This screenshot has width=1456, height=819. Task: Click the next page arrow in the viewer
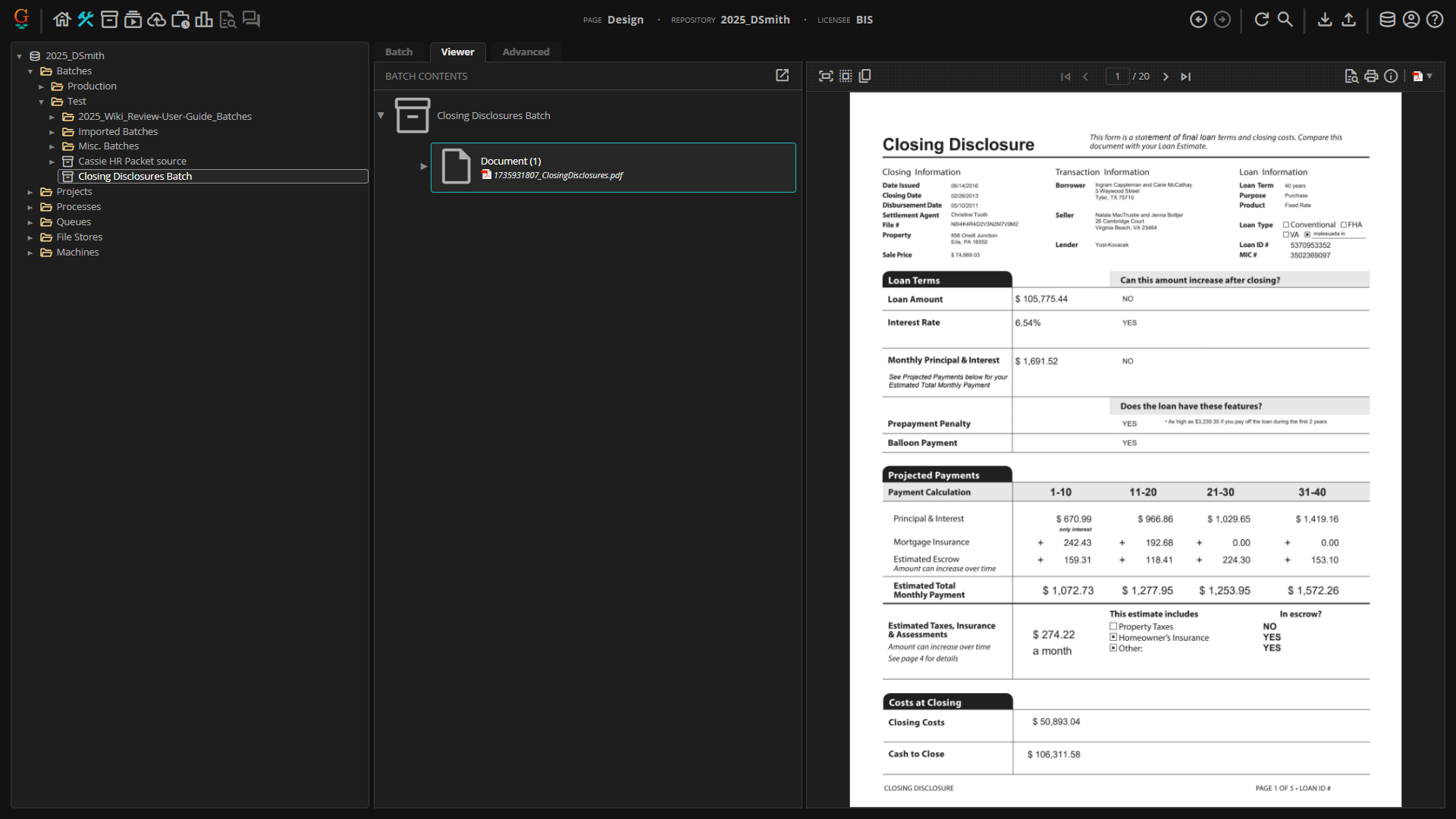[x=1166, y=76]
